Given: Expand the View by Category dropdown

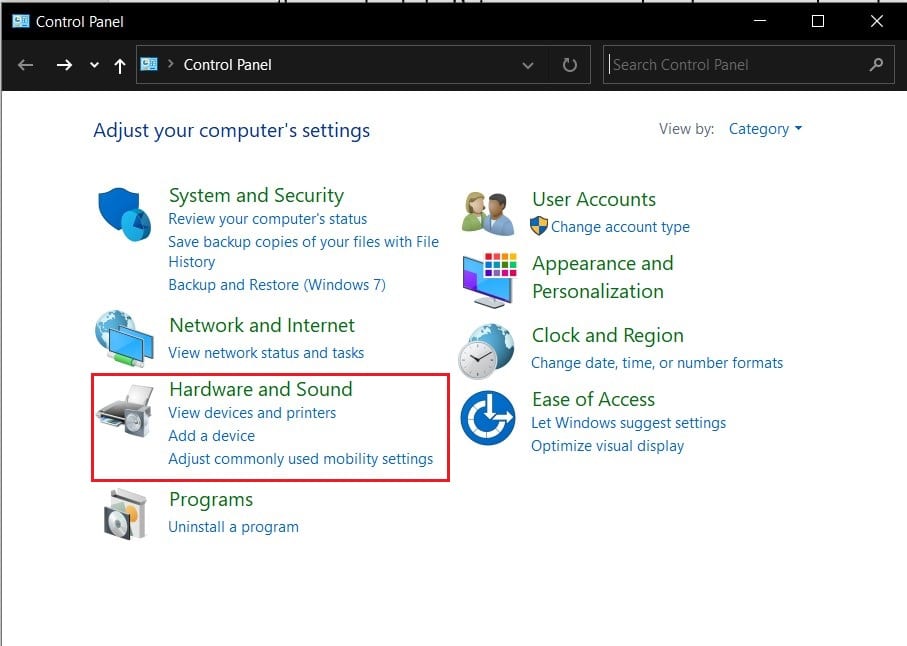Looking at the screenshot, I should click(x=765, y=129).
